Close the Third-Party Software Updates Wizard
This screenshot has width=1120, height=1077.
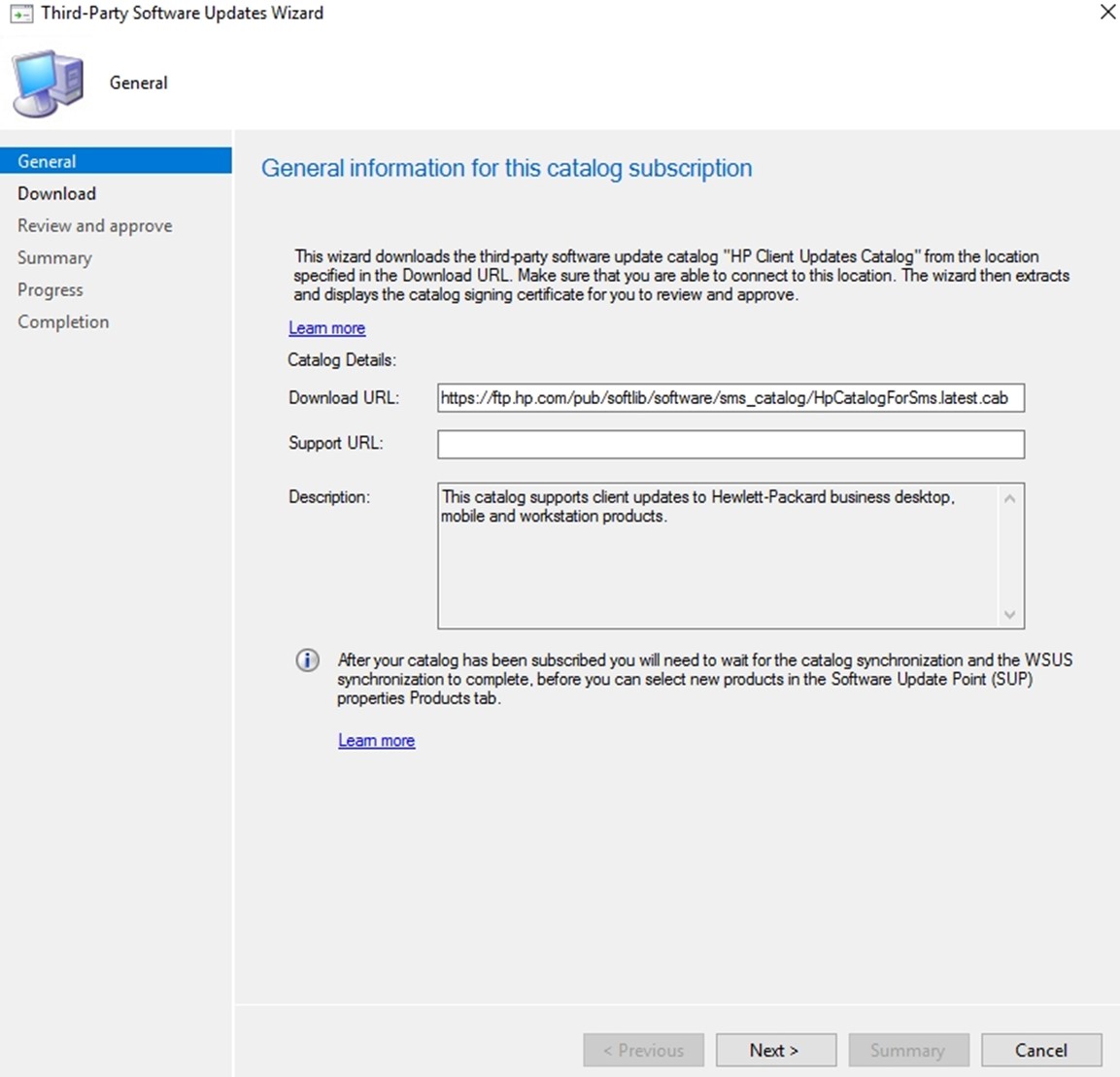click(1107, 13)
